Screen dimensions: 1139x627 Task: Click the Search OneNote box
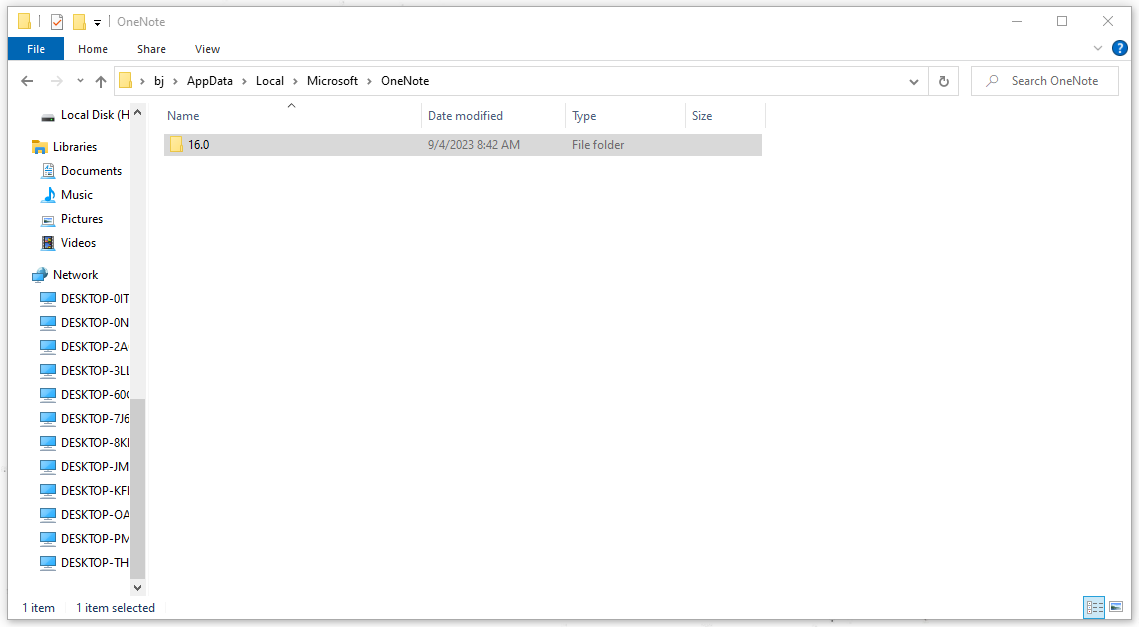(1045, 81)
